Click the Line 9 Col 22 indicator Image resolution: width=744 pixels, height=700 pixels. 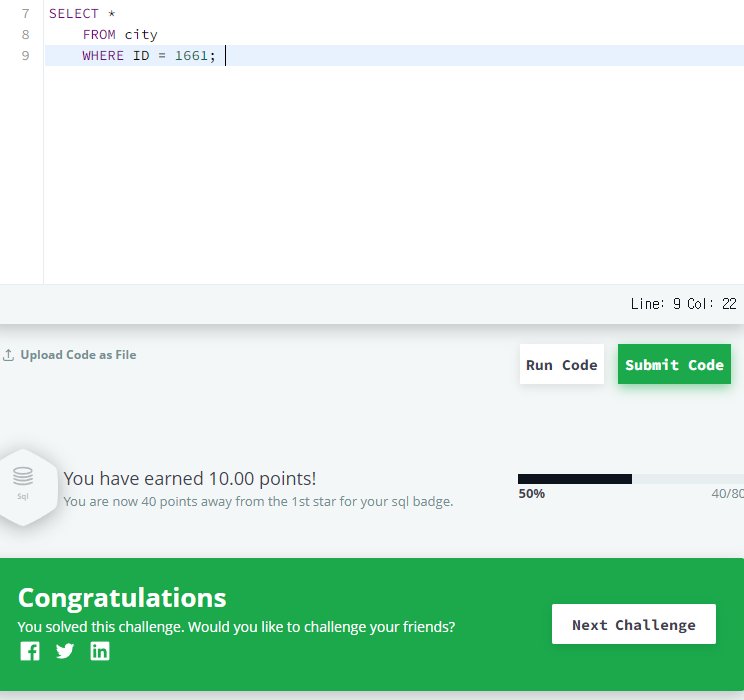(x=683, y=304)
